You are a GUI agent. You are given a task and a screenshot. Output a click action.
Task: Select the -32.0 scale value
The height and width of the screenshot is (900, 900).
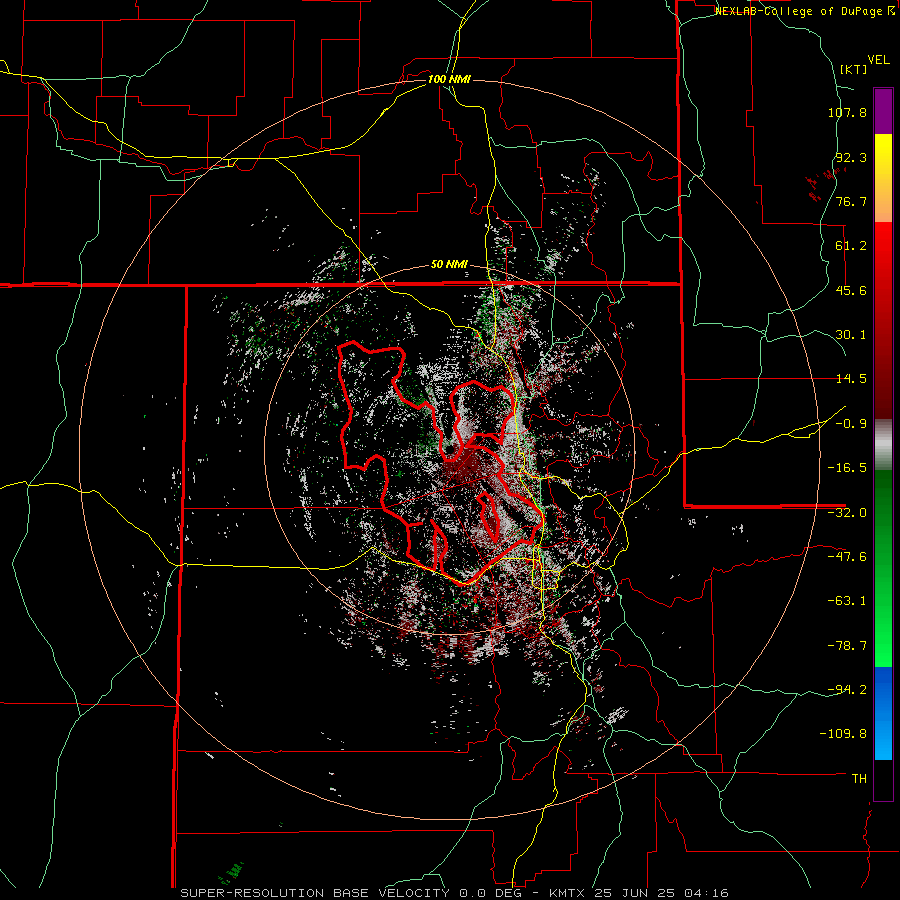click(847, 513)
